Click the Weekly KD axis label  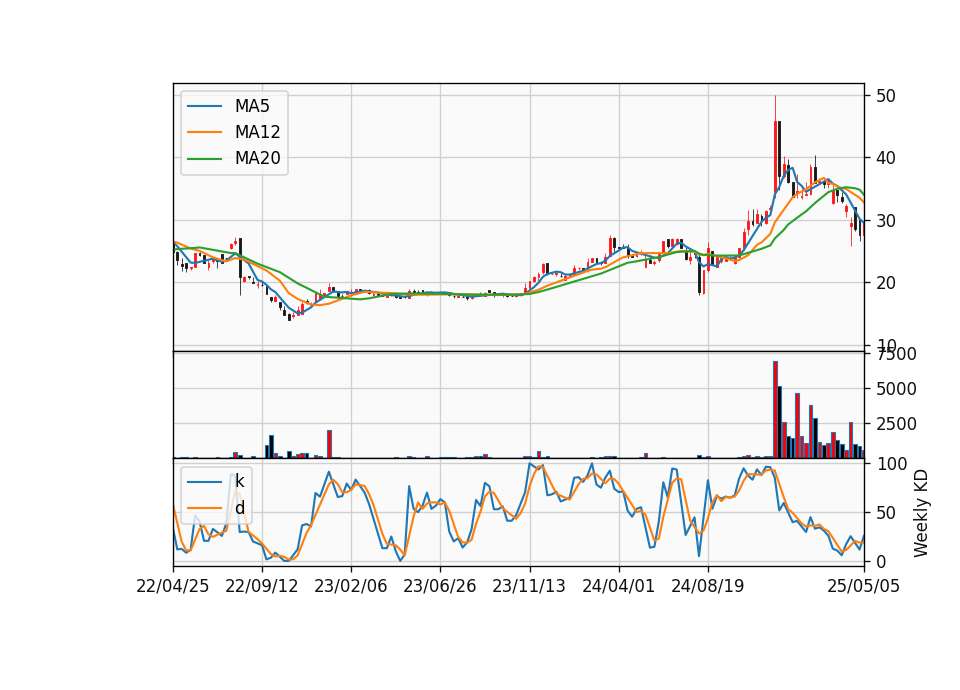(921, 514)
